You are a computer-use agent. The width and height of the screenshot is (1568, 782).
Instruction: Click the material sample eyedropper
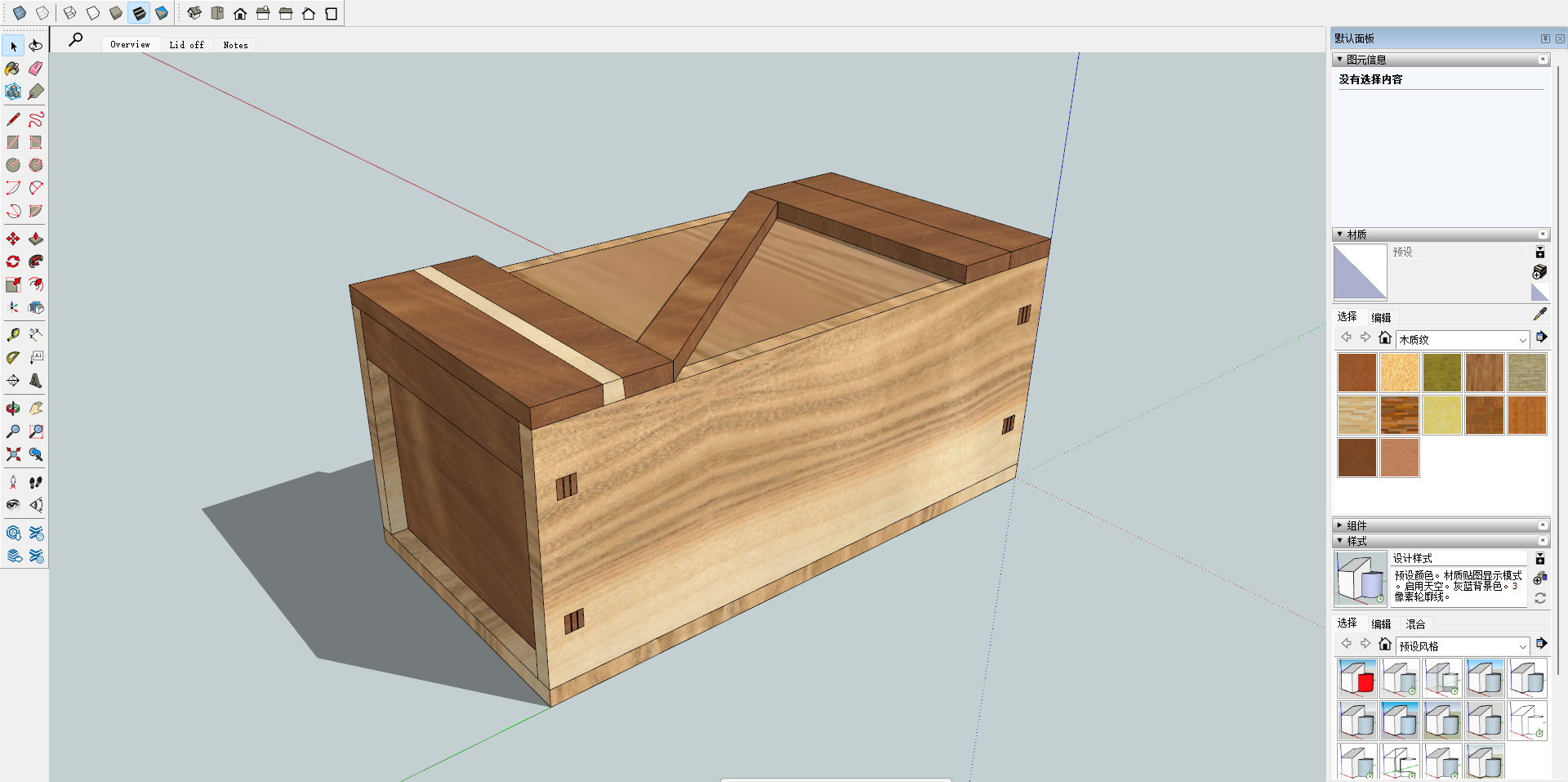click(x=1539, y=314)
